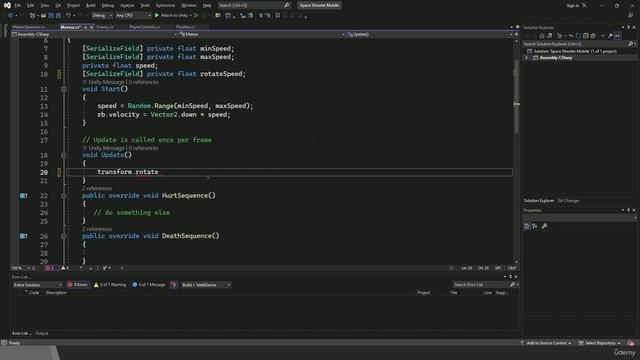Viewport: 640px width, 360px height.
Task: Open the Entire Solution scope dropdown
Action: (x=37, y=285)
